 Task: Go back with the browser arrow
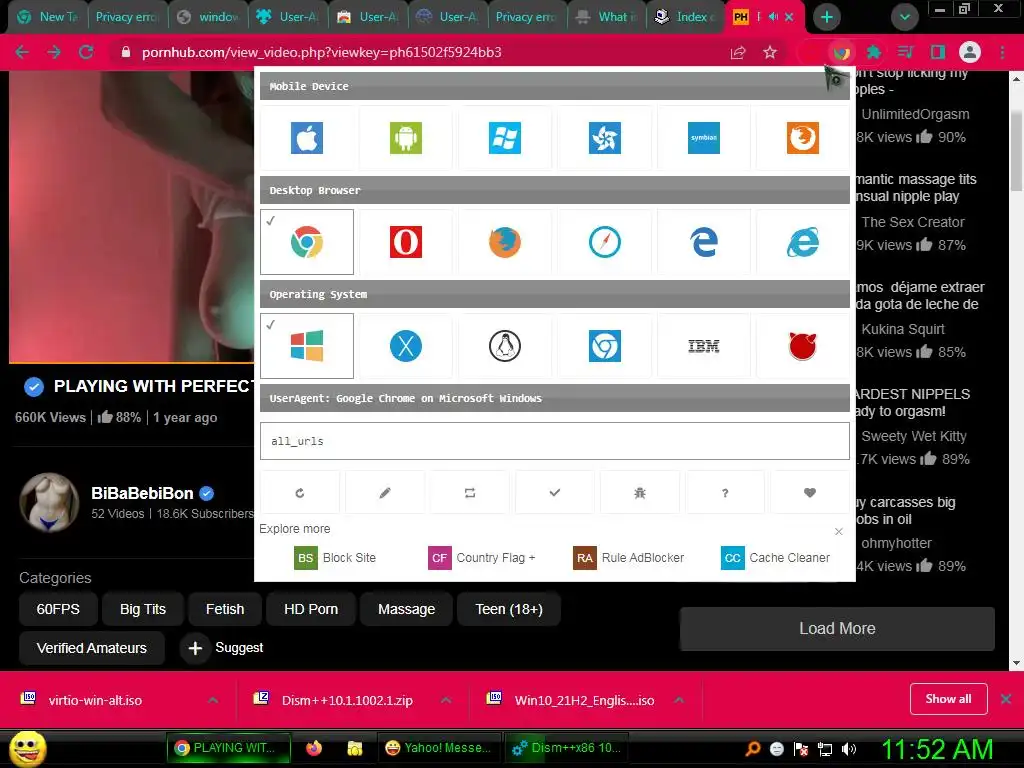(x=22, y=52)
